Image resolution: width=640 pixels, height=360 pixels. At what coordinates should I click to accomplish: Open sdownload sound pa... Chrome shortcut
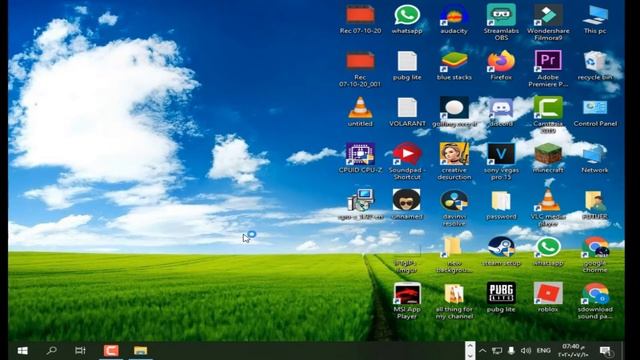click(595, 301)
